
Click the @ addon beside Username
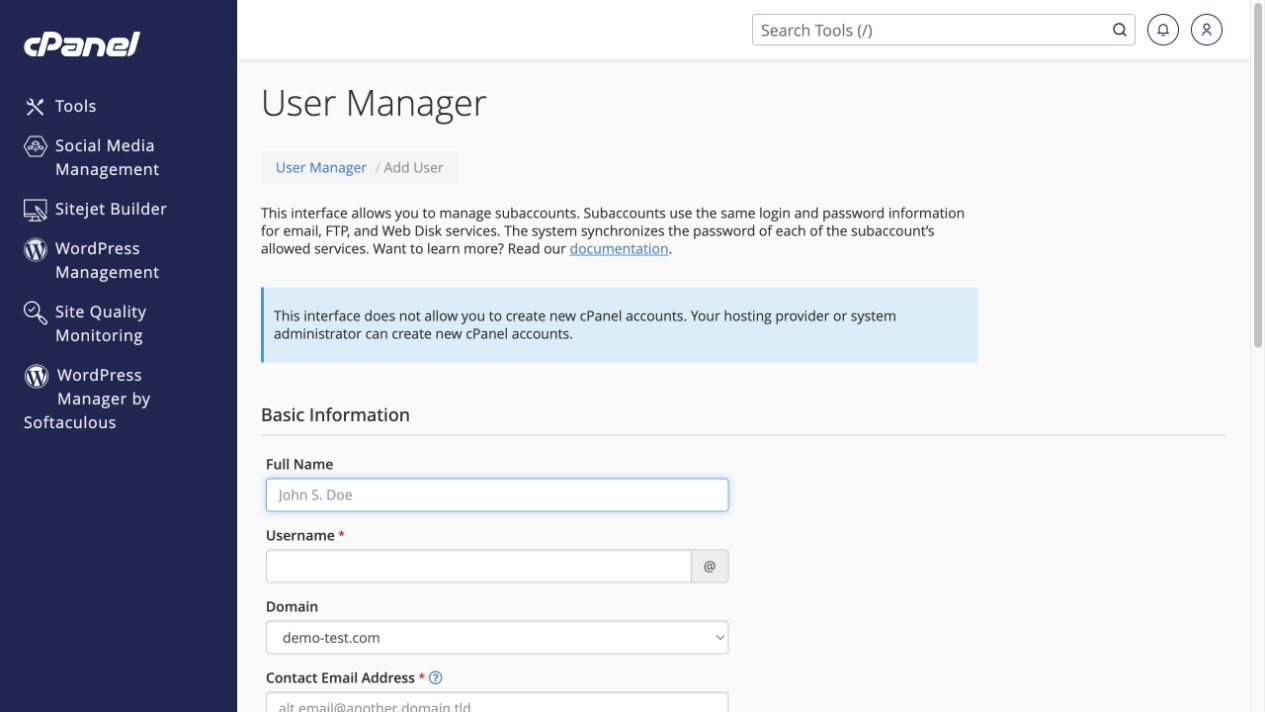(710, 566)
